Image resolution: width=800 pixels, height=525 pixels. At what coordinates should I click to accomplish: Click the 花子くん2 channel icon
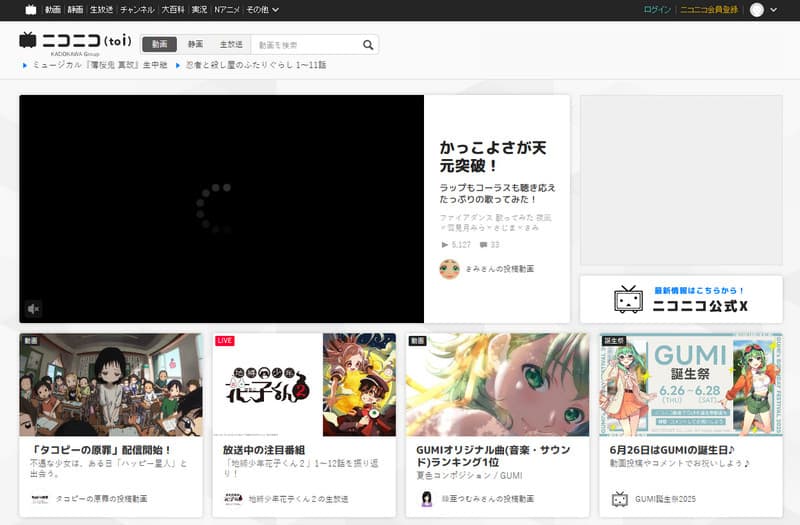[233, 498]
